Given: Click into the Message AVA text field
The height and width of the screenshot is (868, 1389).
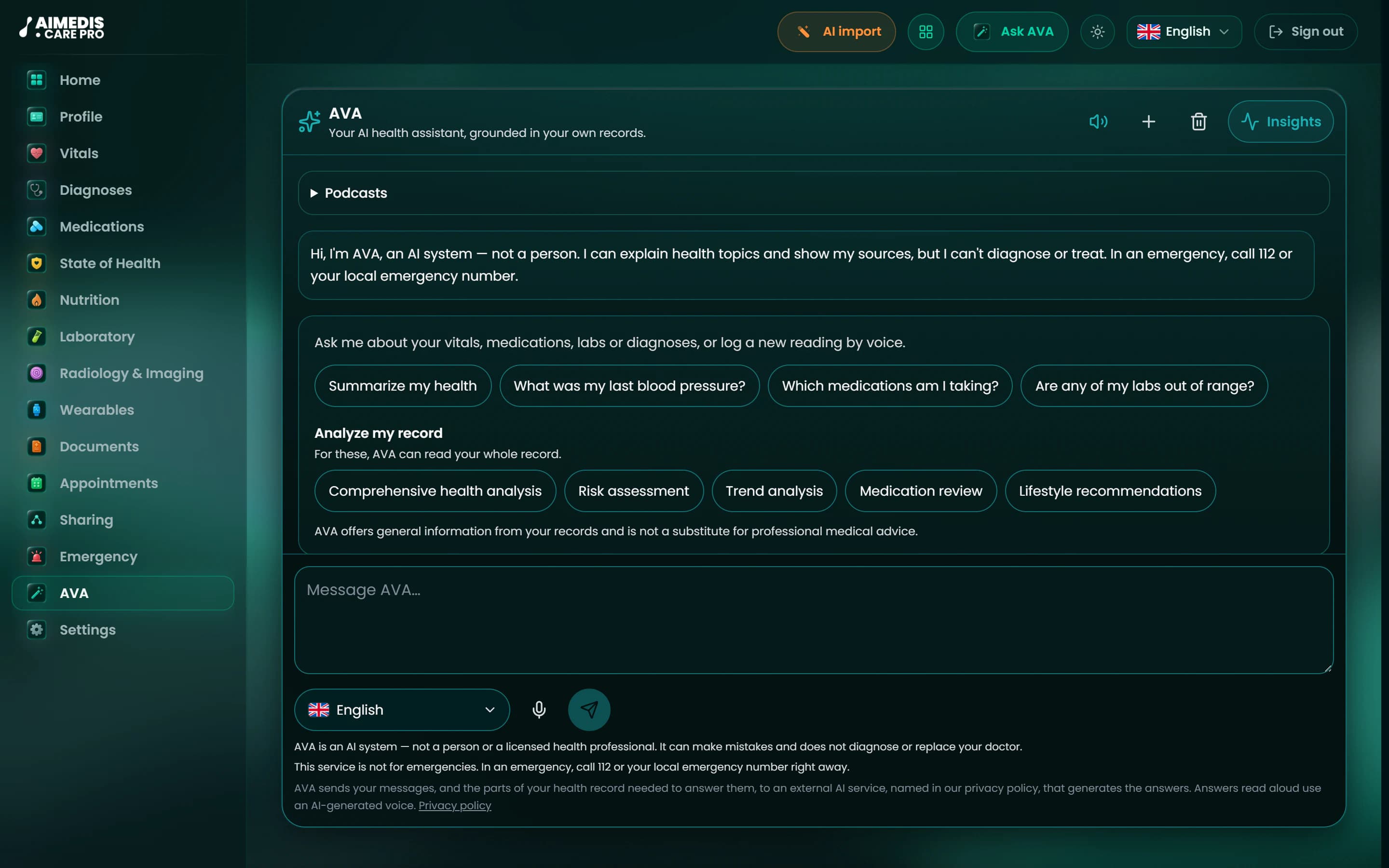Looking at the screenshot, I should (x=813, y=620).
